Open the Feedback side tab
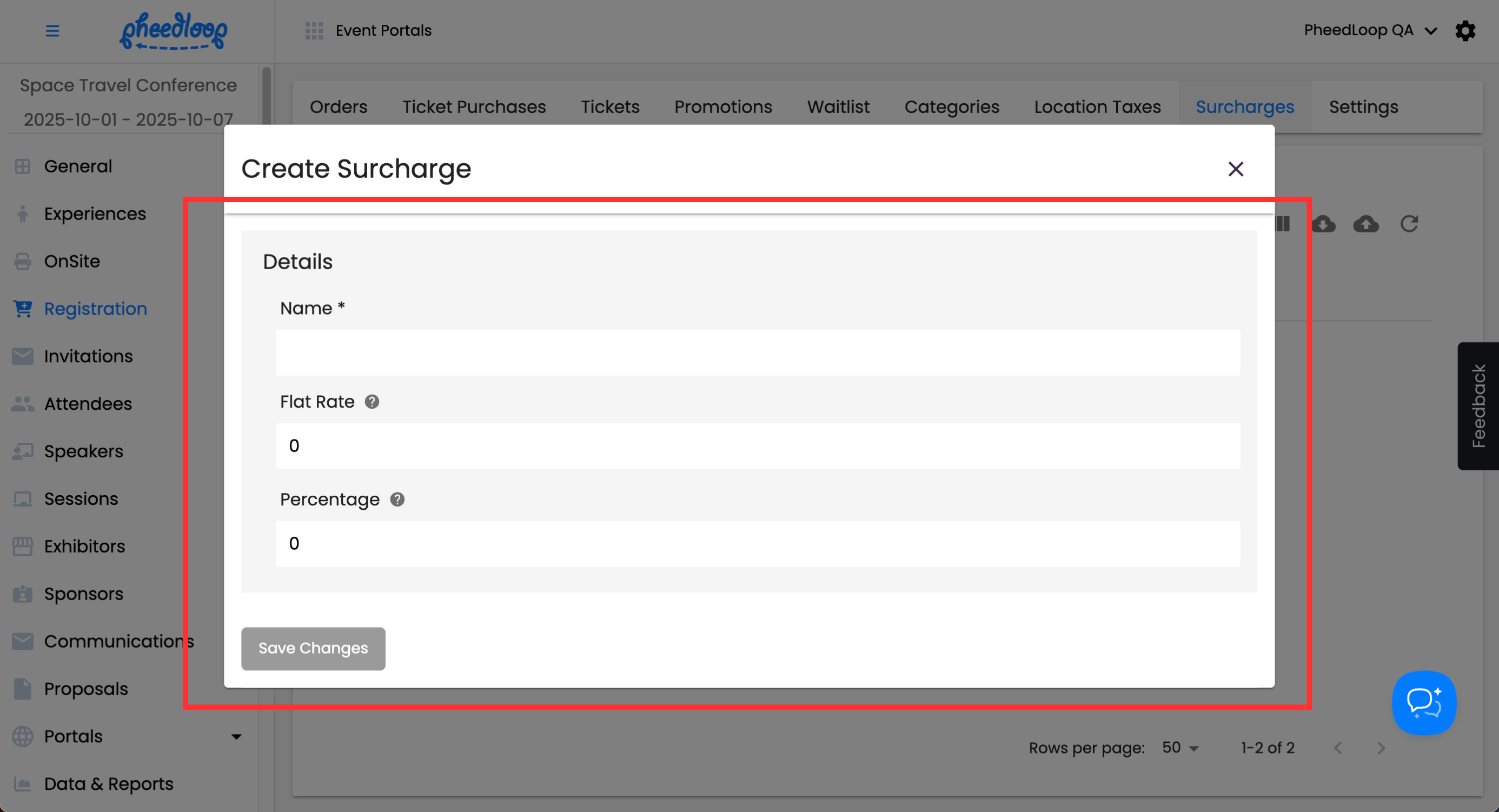This screenshot has height=812, width=1499. 1478,406
